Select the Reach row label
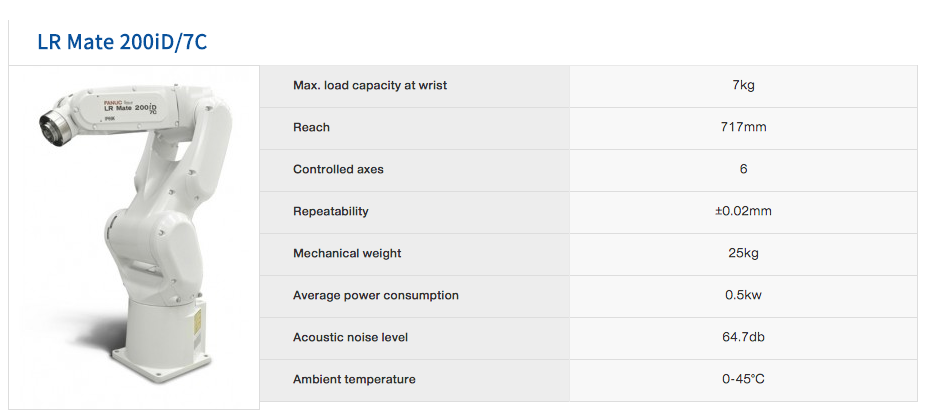Viewport: 944px width, 417px height. (311, 128)
